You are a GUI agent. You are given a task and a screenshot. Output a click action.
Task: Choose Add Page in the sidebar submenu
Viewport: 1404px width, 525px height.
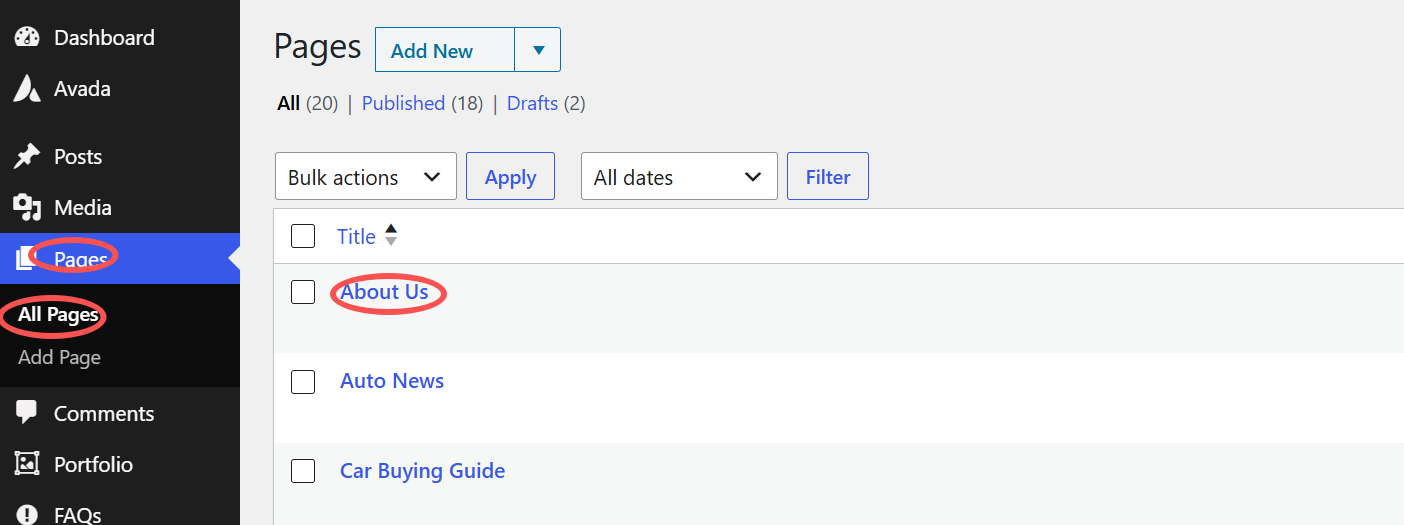tap(59, 357)
